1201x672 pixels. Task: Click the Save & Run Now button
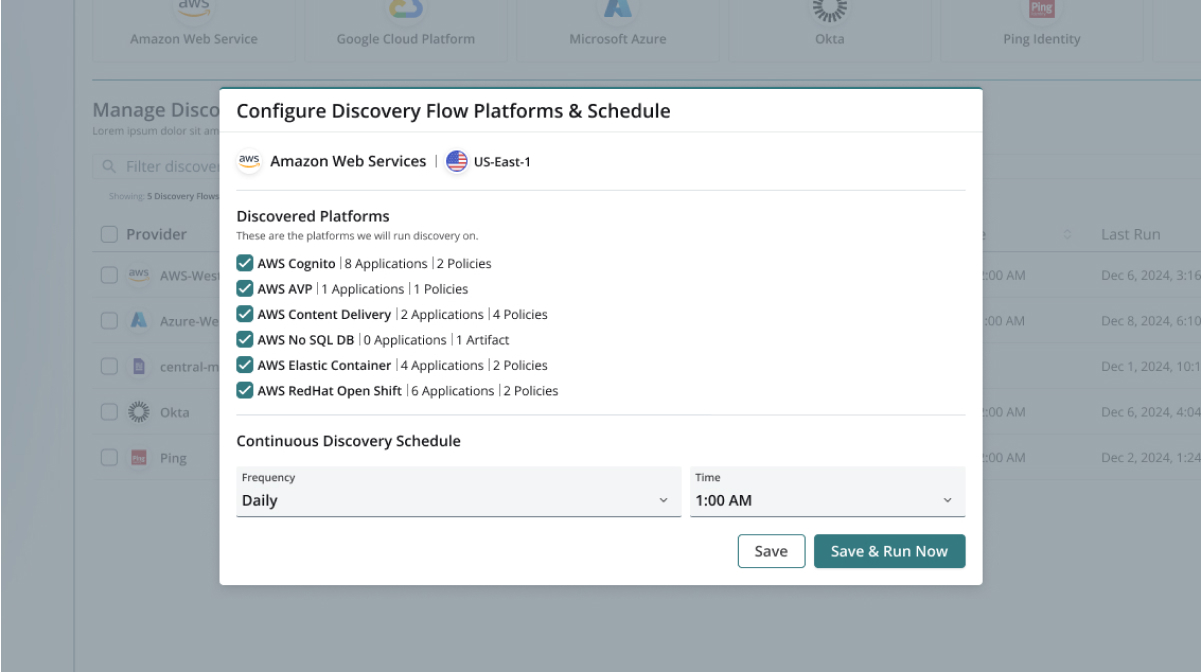(x=890, y=551)
